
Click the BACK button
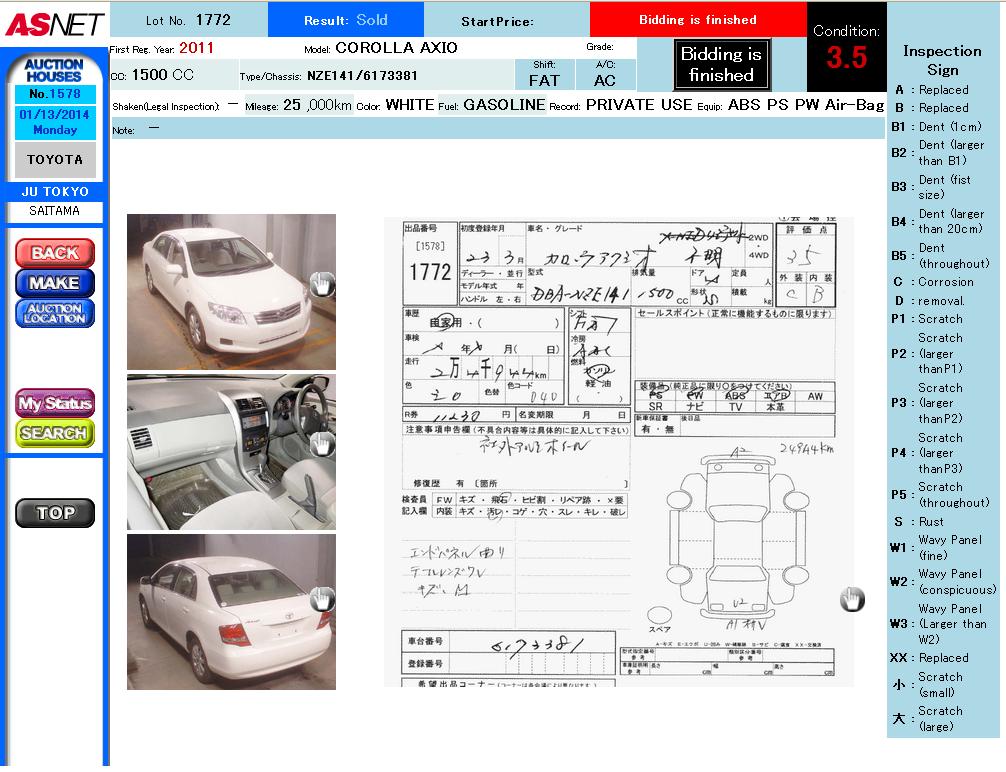tap(55, 253)
